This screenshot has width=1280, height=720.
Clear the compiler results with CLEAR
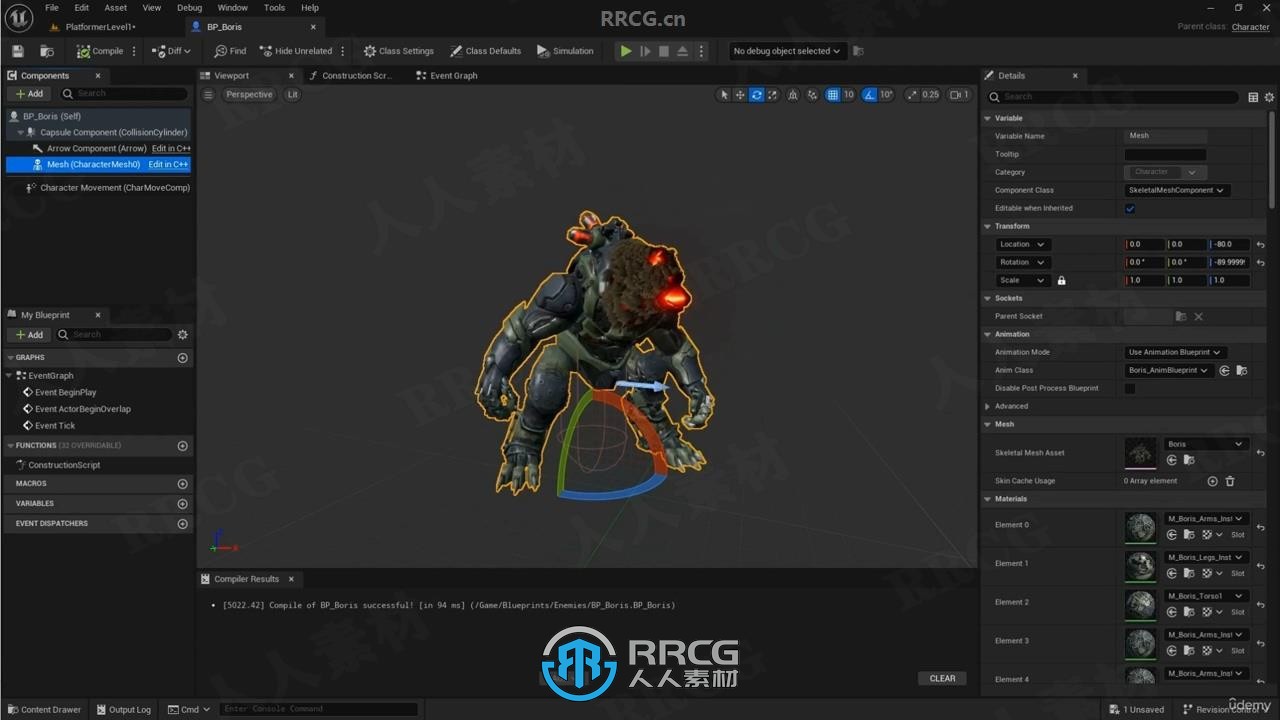click(x=942, y=678)
